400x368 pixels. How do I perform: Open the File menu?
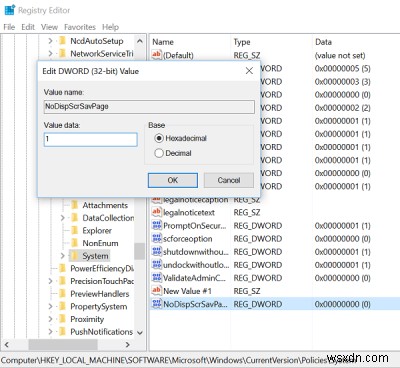pos(9,27)
